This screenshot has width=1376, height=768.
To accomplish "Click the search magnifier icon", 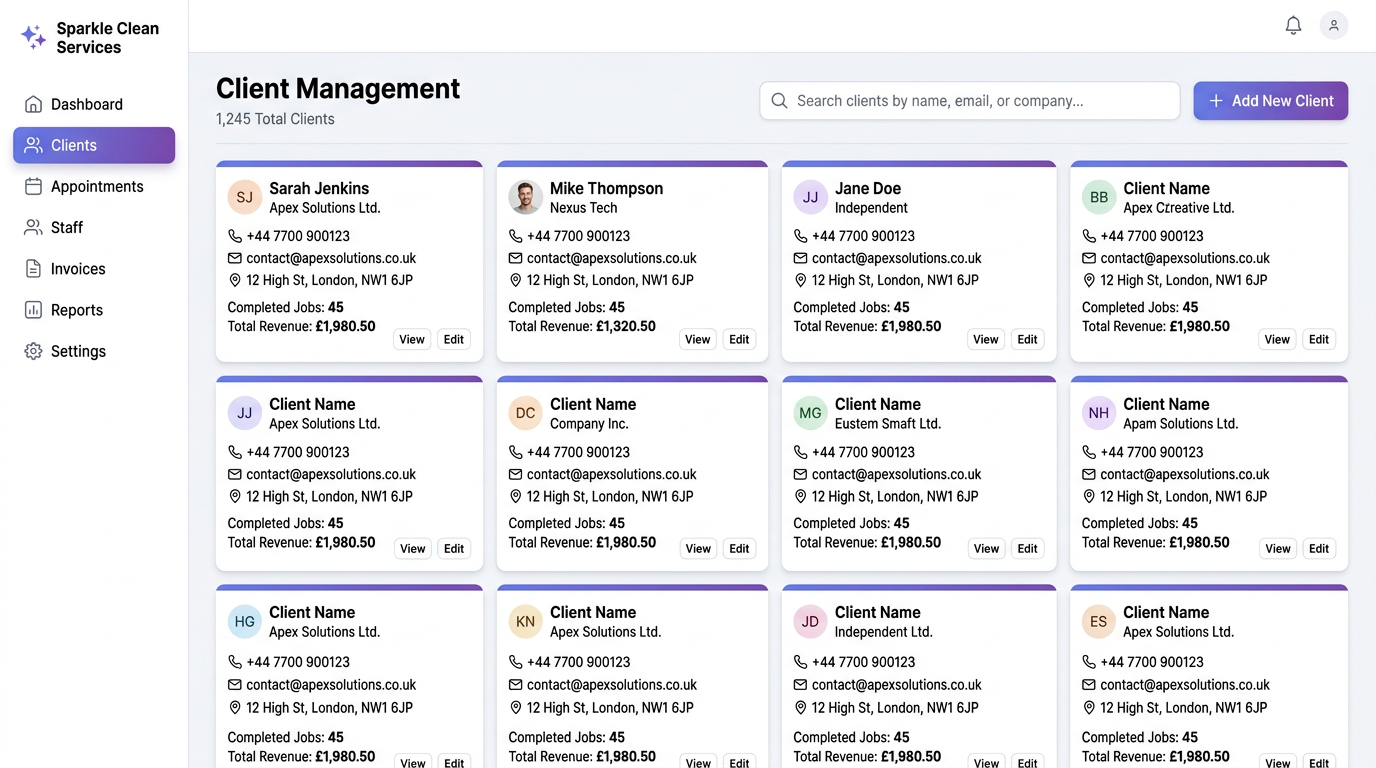I will (x=779, y=101).
